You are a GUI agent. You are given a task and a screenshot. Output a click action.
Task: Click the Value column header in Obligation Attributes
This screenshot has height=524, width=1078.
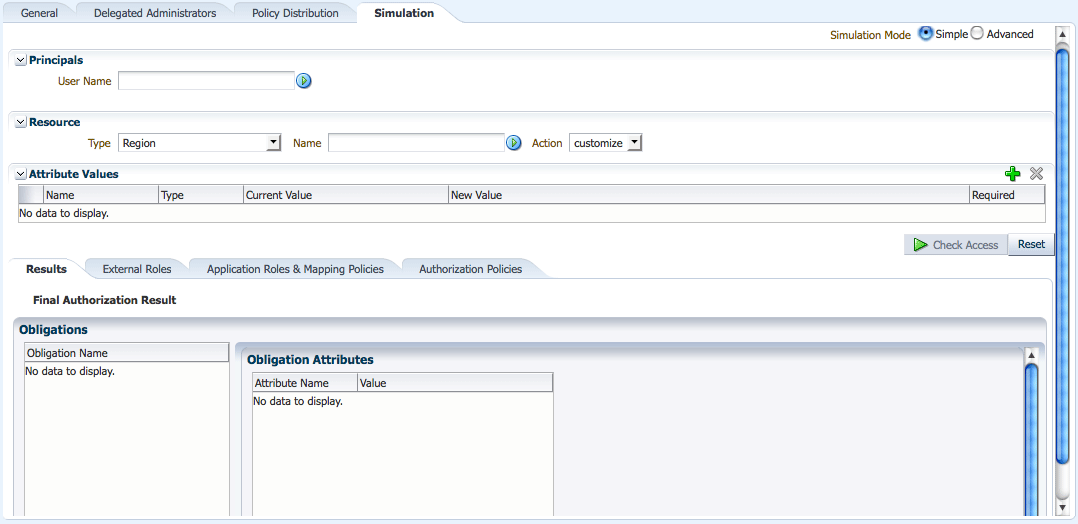[455, 383]
